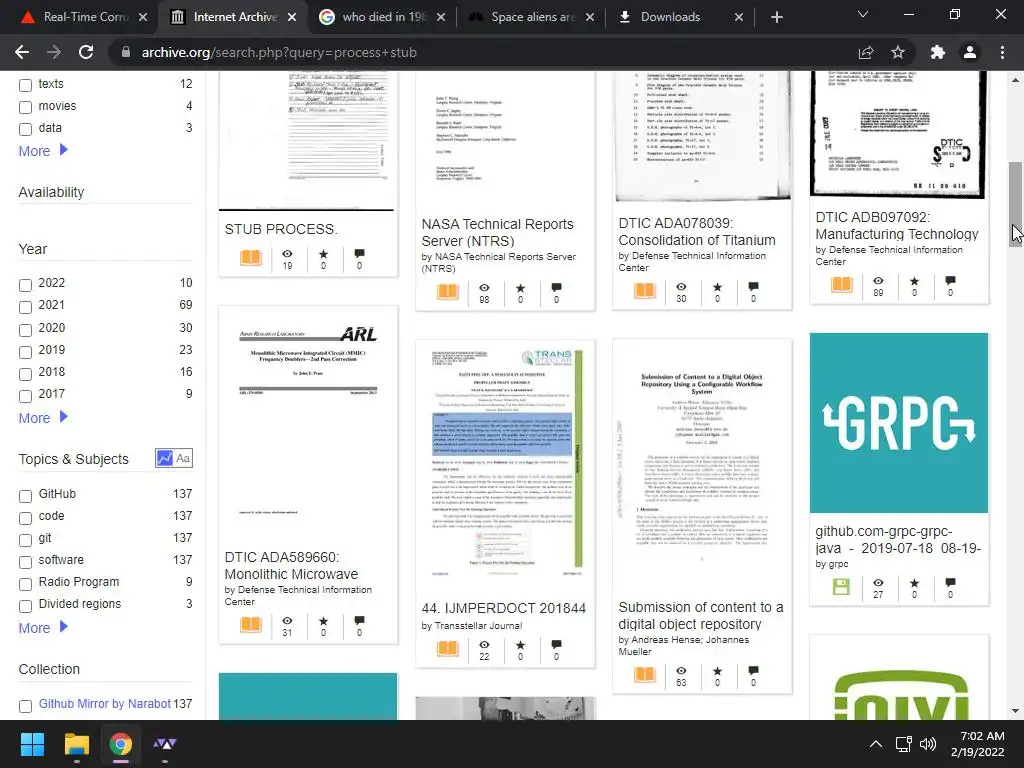Check the data media type filter
This screenshot has width=1024, height=768.
[x=25, y=129]
